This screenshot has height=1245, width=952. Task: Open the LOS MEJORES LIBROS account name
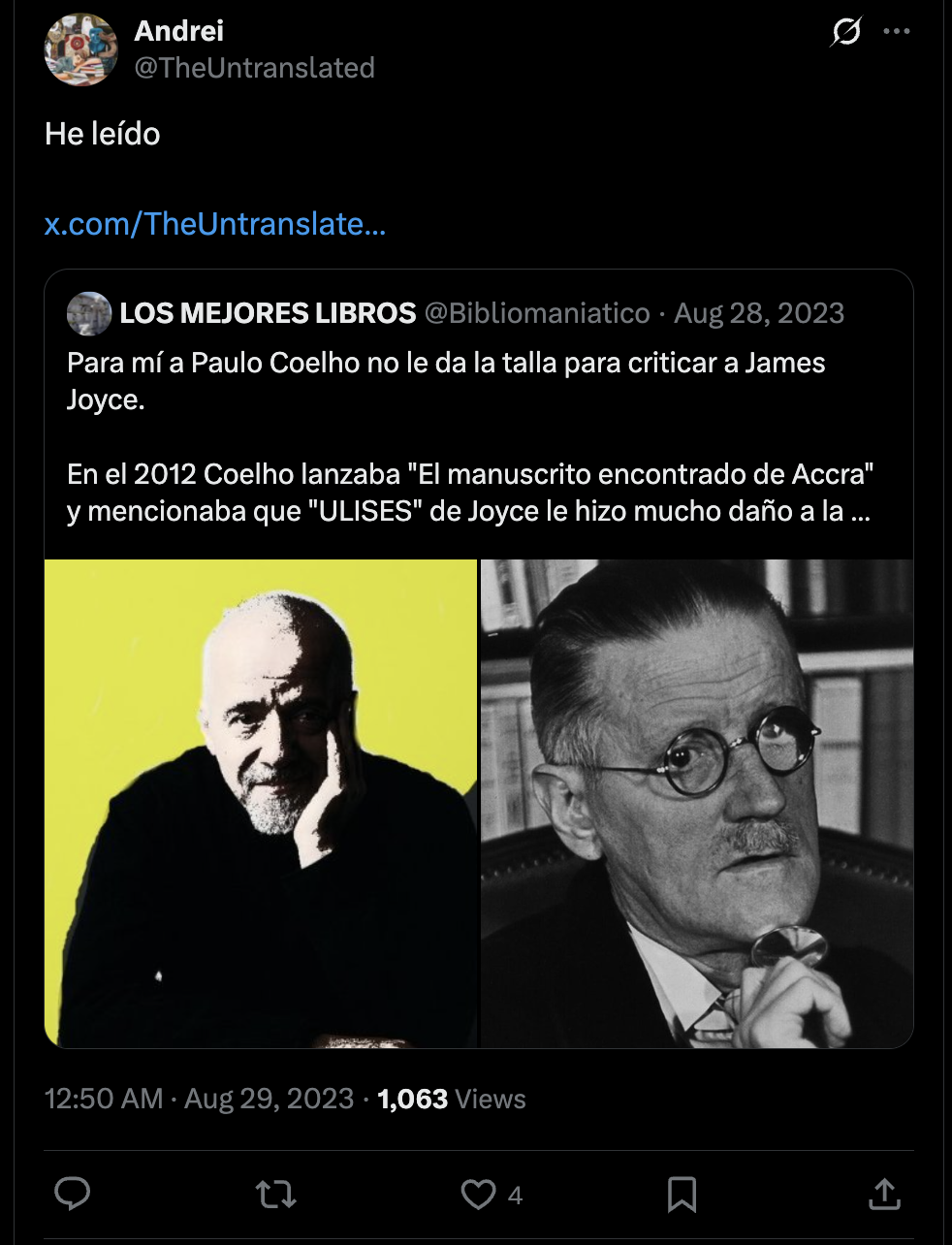click(268, 313)
